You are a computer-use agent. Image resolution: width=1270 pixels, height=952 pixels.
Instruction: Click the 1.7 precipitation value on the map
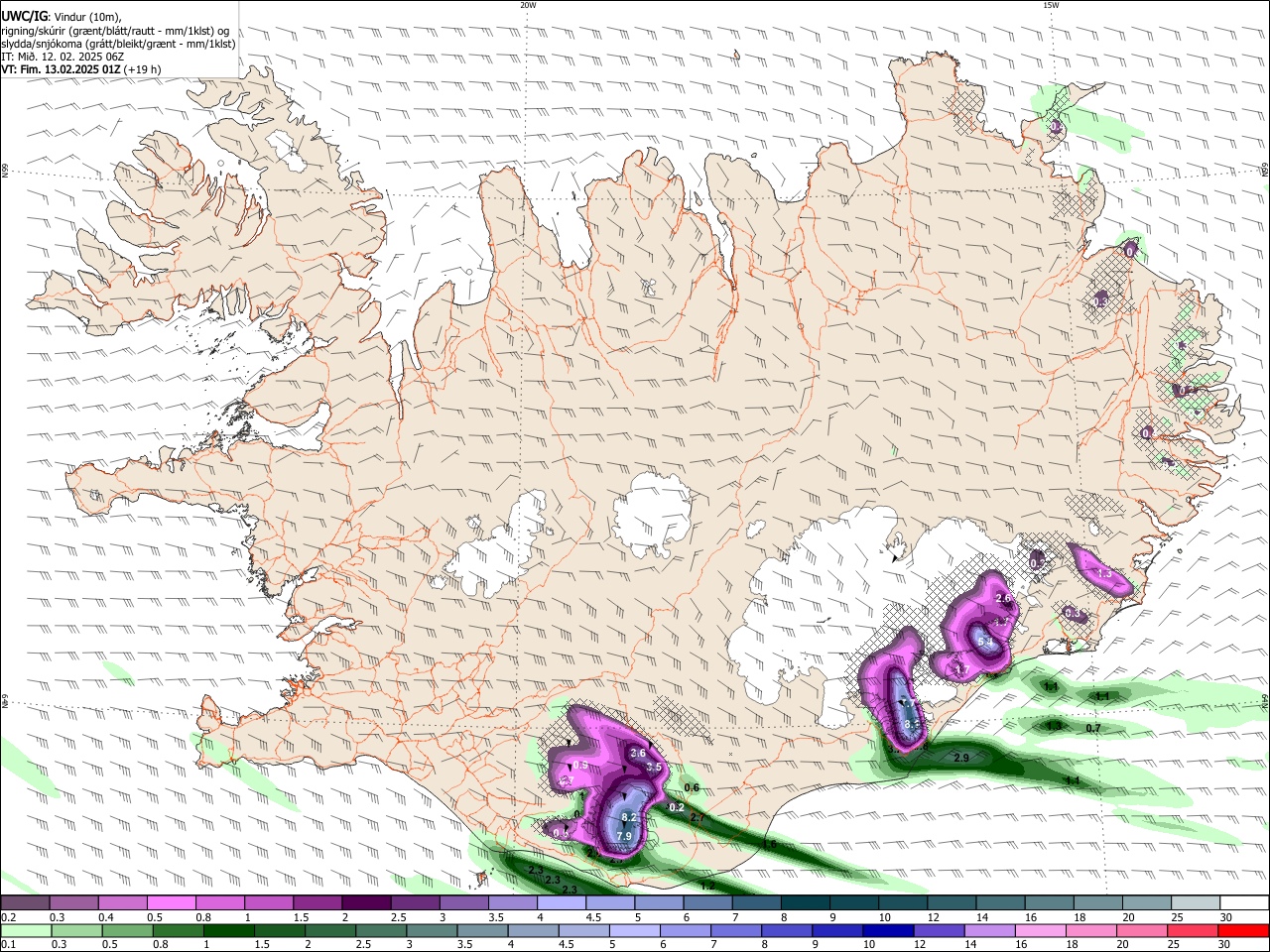click(961, 669)
